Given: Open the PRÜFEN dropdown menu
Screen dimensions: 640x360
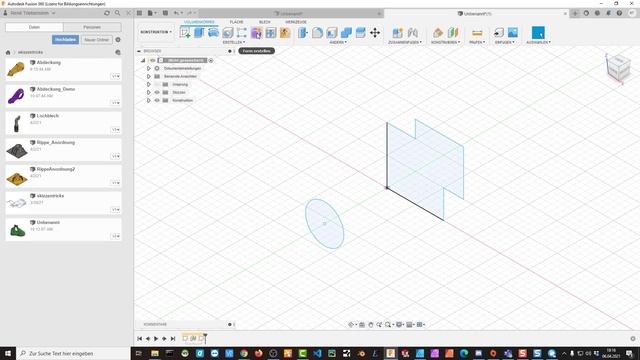Looking at the screenshot, I should 477,42.
